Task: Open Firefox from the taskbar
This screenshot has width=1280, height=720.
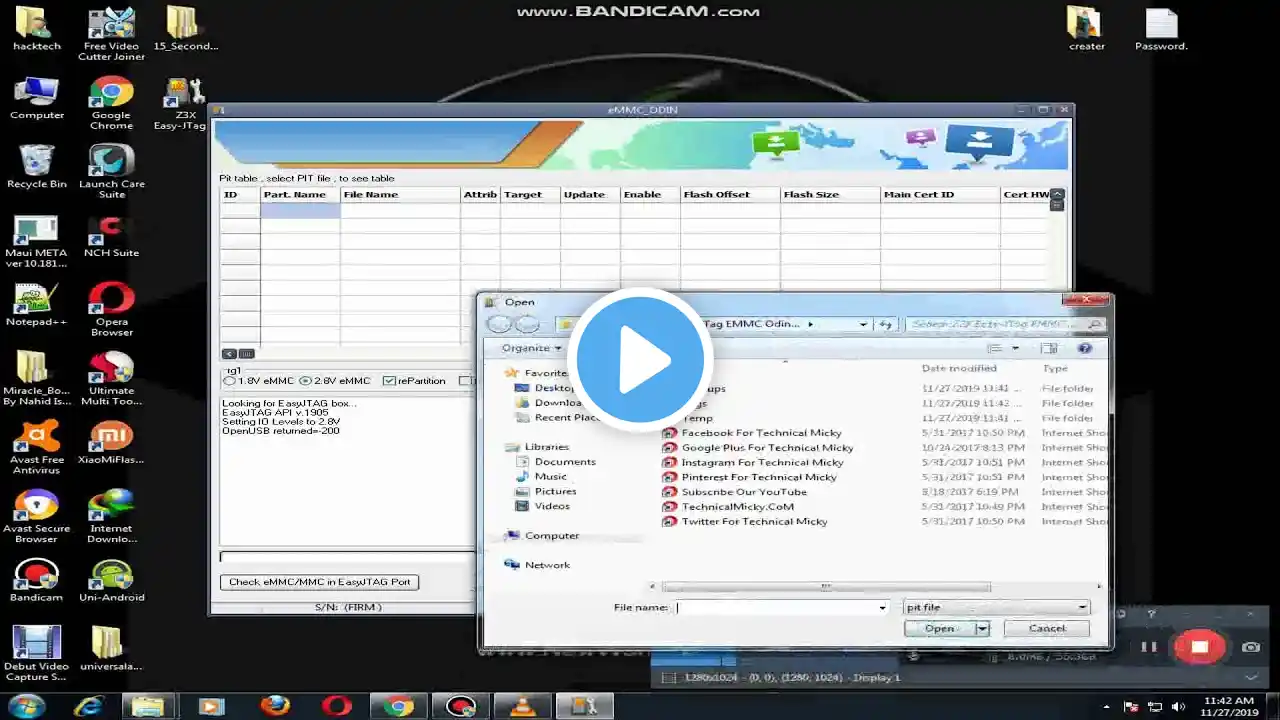Action: [x=275, y=706]
